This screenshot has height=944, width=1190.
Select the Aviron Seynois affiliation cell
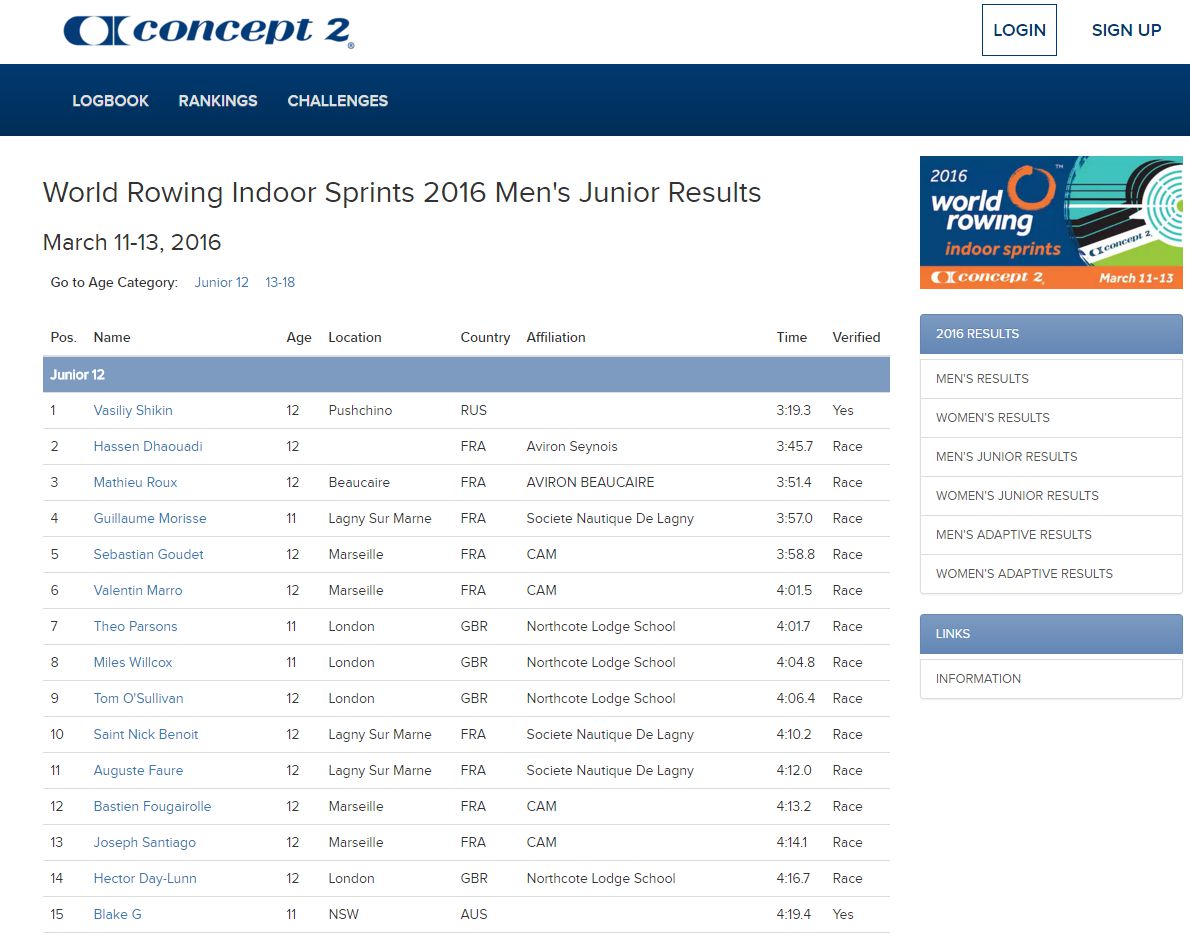(571, 446)
